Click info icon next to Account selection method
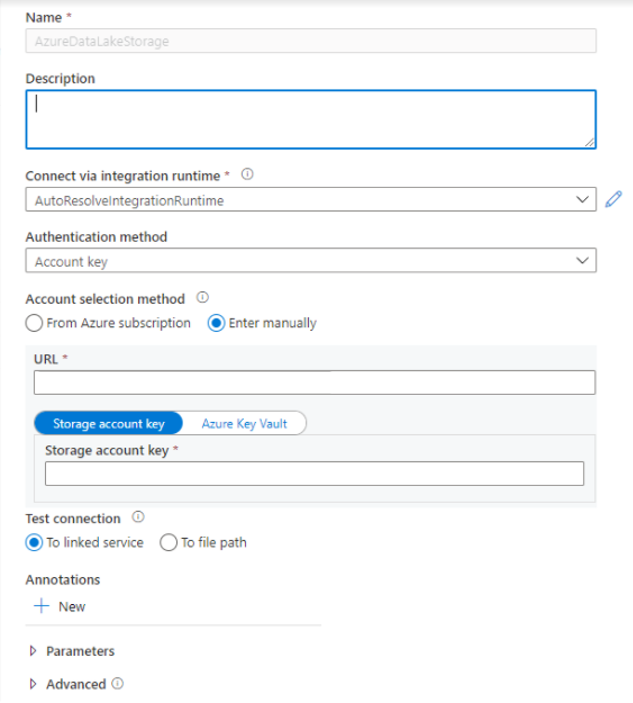This screenshot has height=703, width=633. point(202,297)
